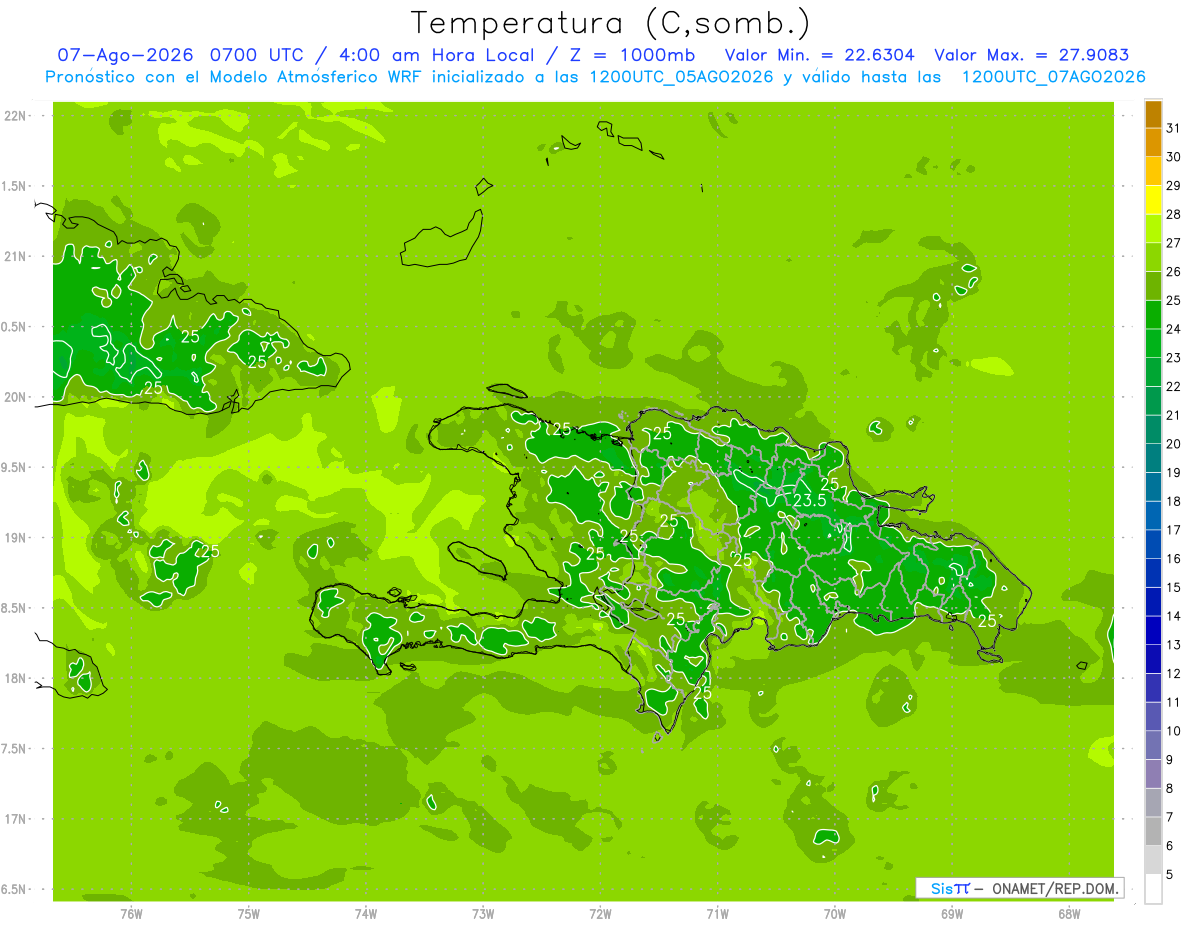Screen dimensions: 1200x927
Task: Click the "71W" longitude axis label
Action: point(717,913)
